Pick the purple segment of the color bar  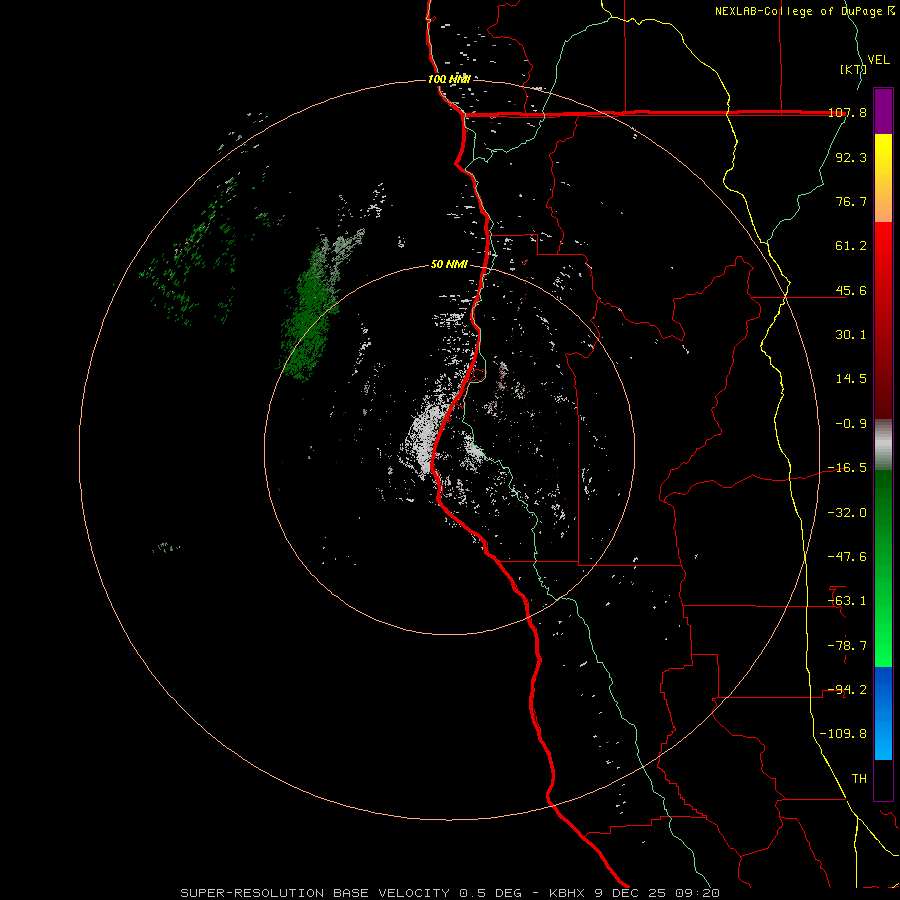[x=883, y=111]
